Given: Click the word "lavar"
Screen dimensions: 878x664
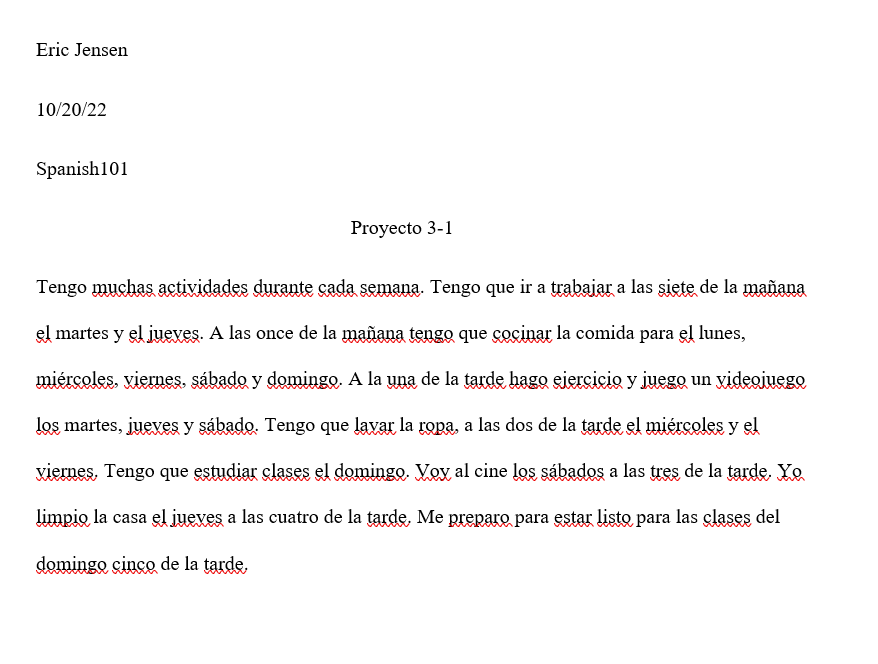Looking at the screenshot, I should pos(375,425).
